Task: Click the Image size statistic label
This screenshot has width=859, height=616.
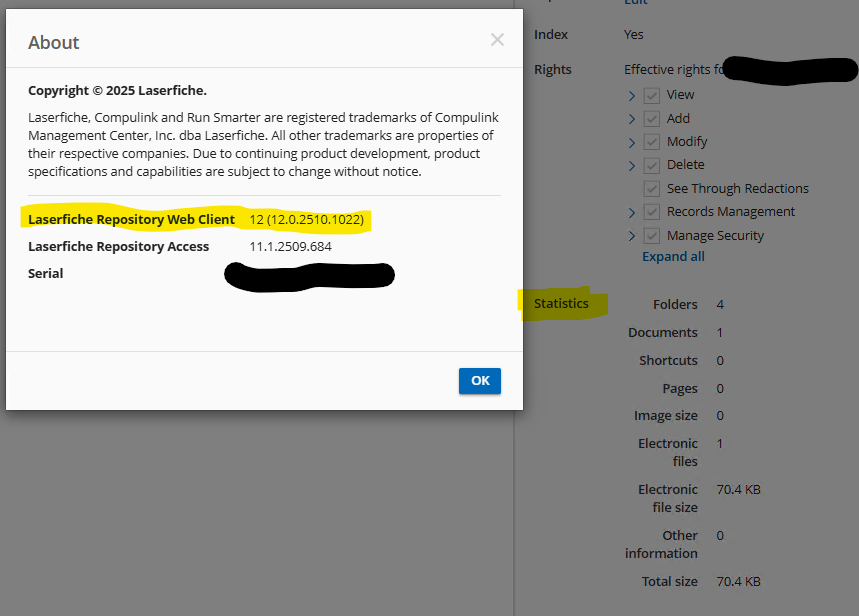Action: [666, 416]
